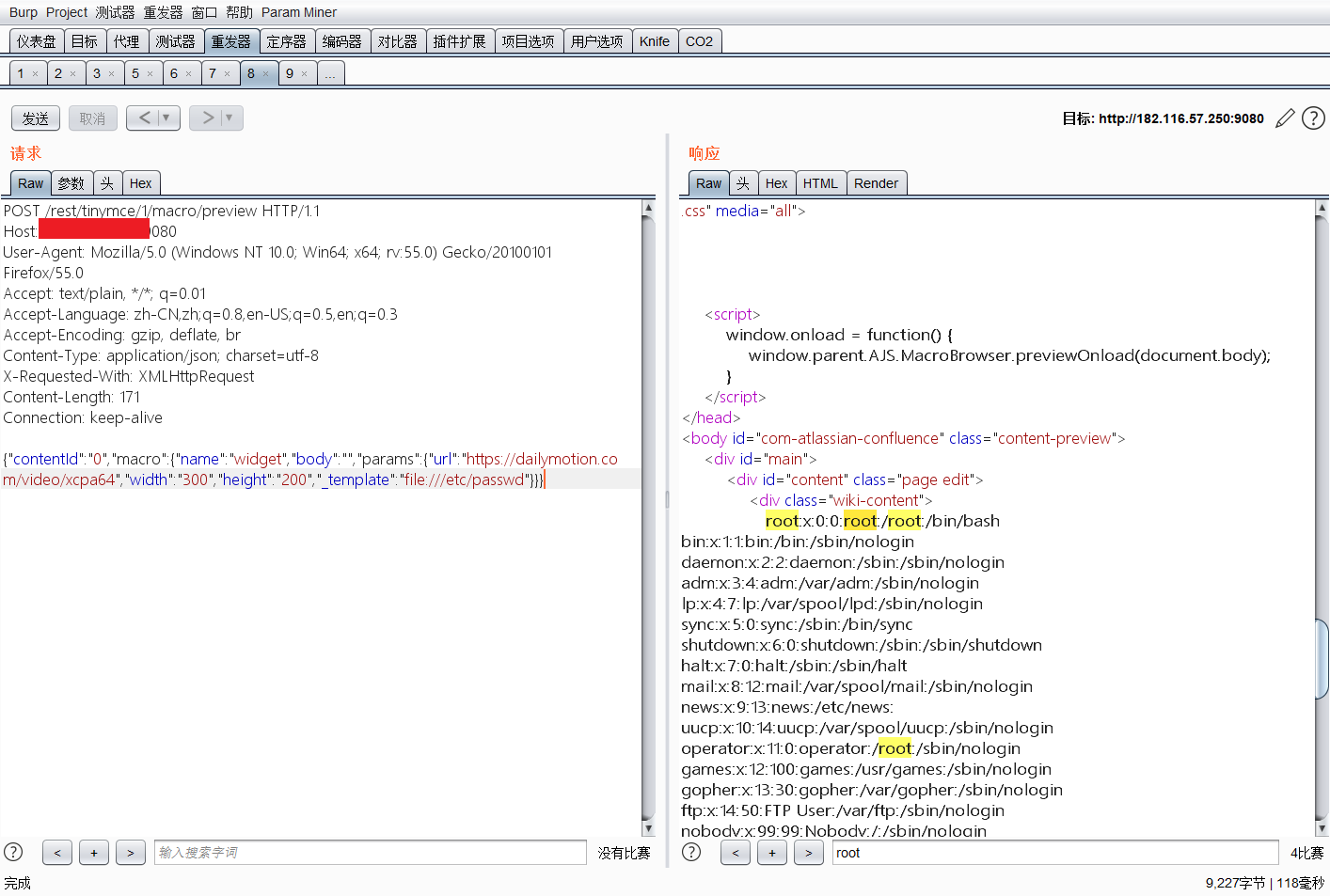Click the POST /rest/tinymce/1/macro/preview request line
The height and width of the screenshot is (896, 1330).
pos(162,211)
